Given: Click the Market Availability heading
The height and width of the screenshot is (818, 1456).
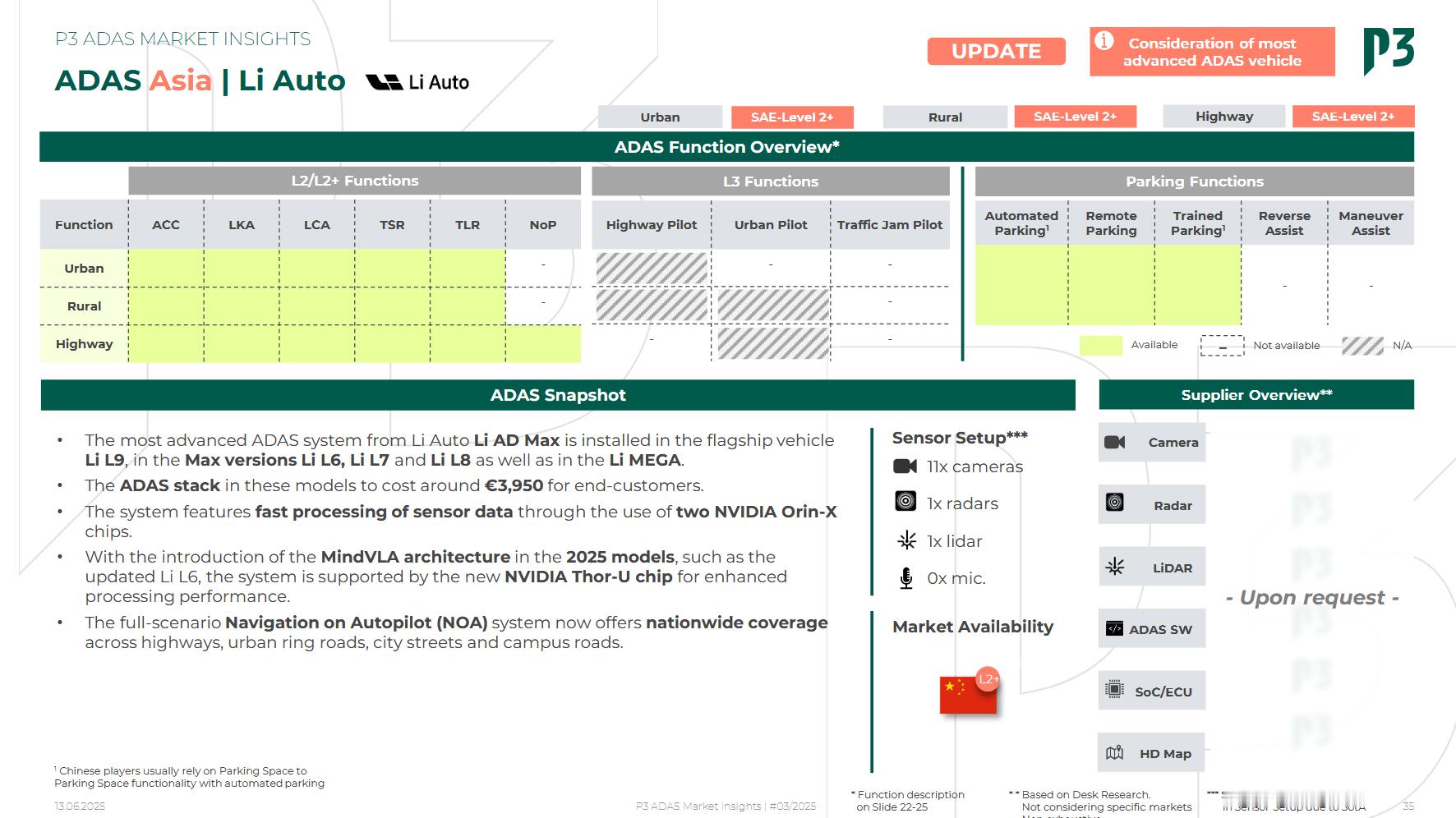Looking at the screenshot, I should (973, 627).
